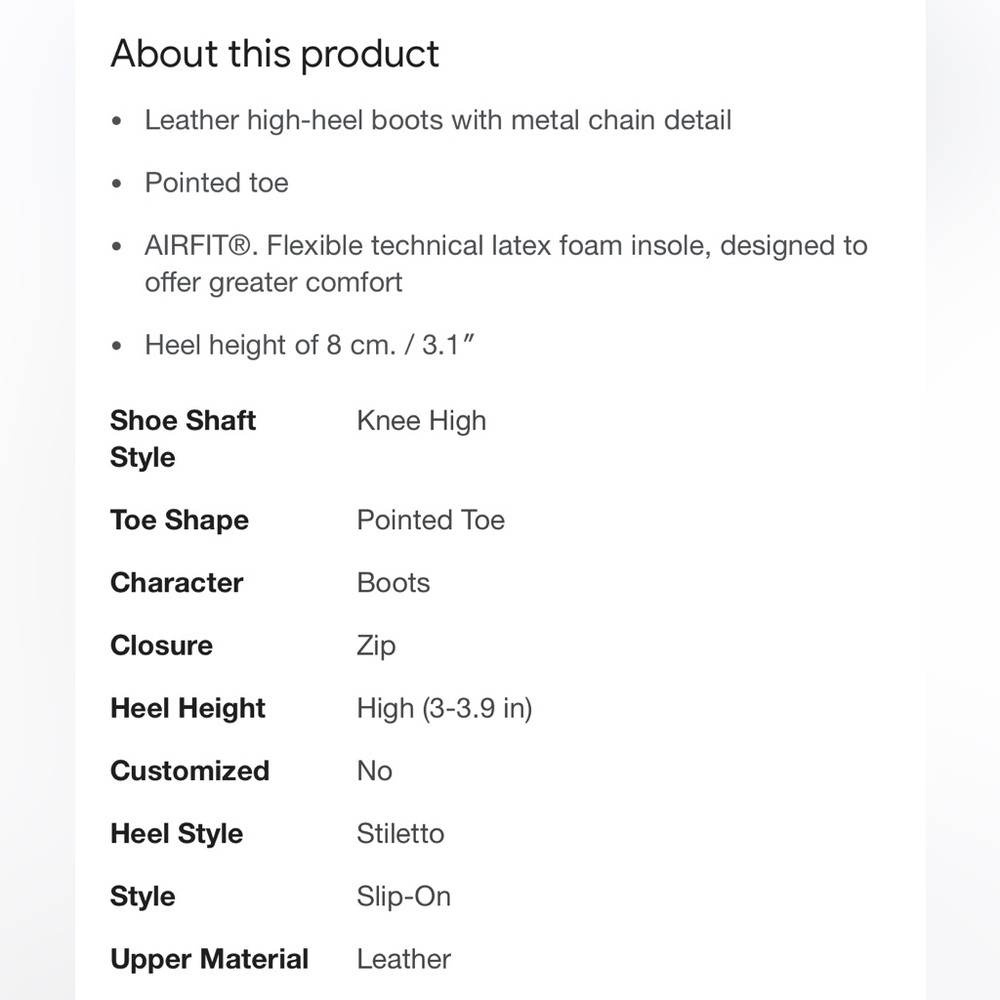The image size is (1000, 1000).
Task: Select the heel height 8 cm bullet
Action: (308, 346)
